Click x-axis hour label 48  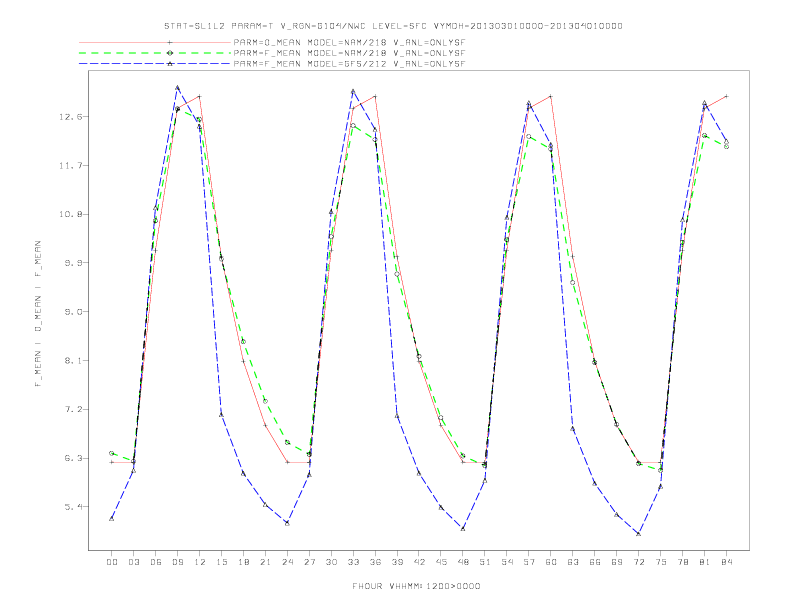[x=463, y=562]
